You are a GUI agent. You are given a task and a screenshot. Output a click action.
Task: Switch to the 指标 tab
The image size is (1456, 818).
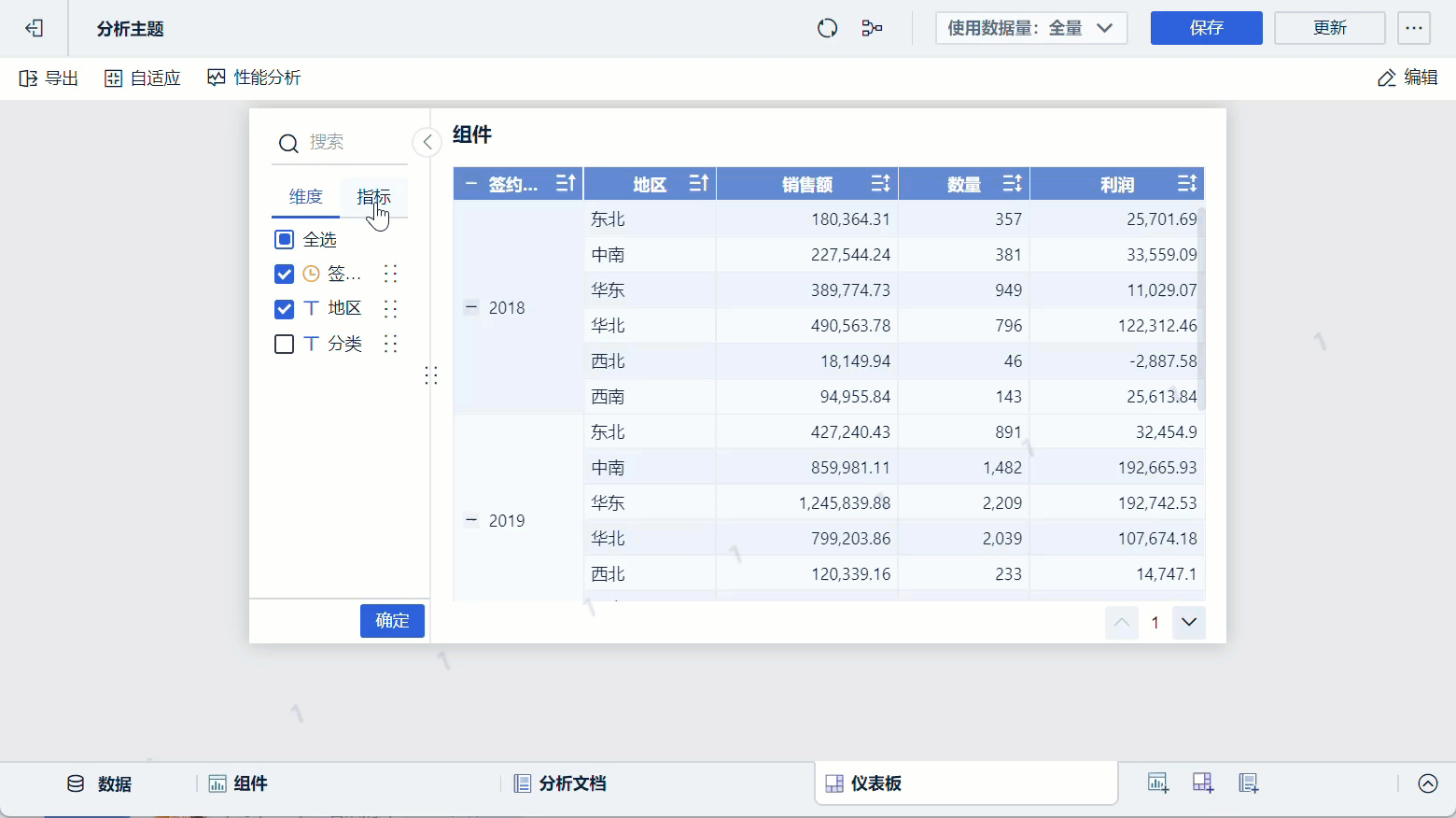(373, 197)
